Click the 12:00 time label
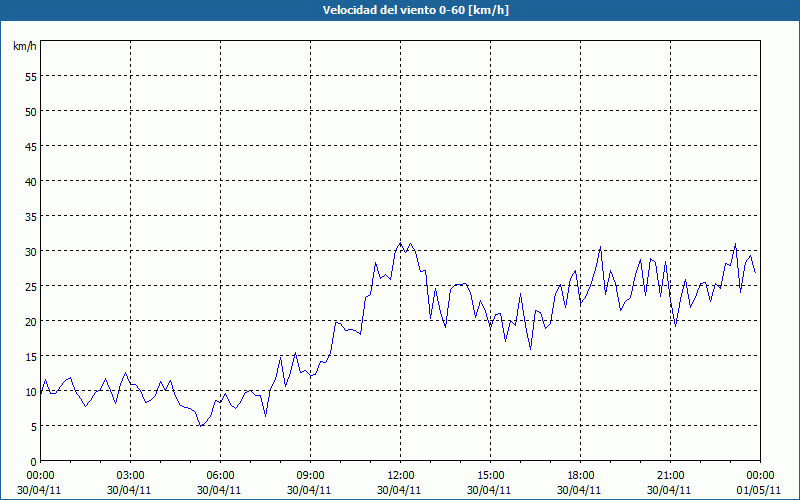The image size is (800, 500). coord(401,476)
